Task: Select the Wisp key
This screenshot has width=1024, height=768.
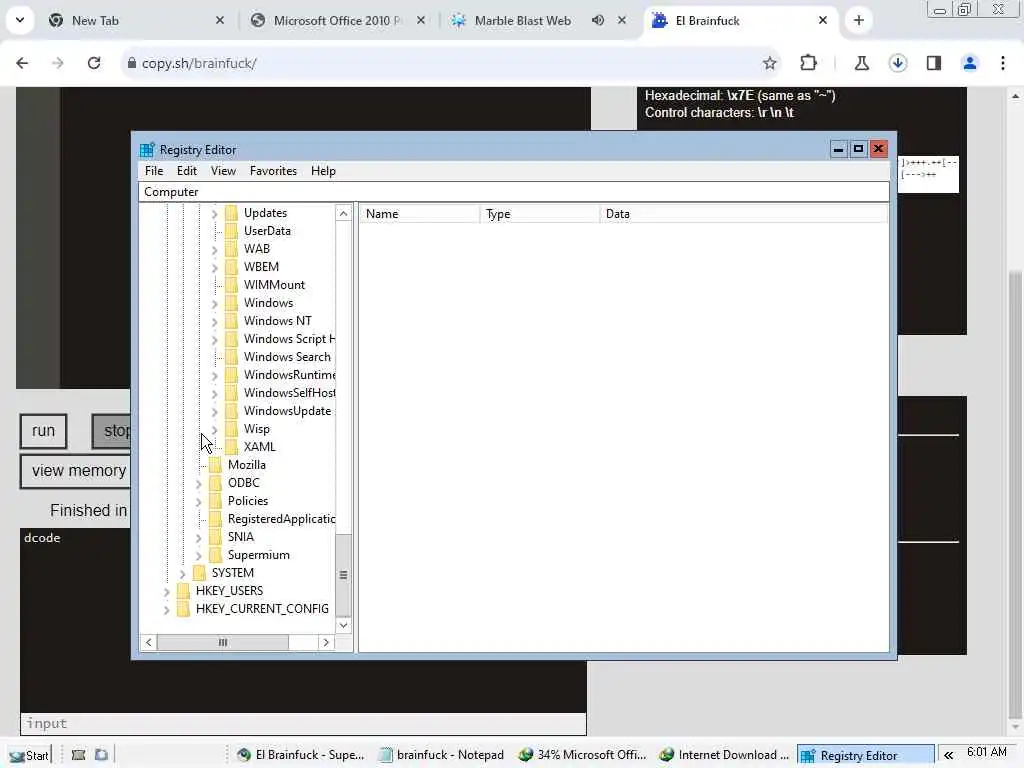Action: [x=257, y=429]
